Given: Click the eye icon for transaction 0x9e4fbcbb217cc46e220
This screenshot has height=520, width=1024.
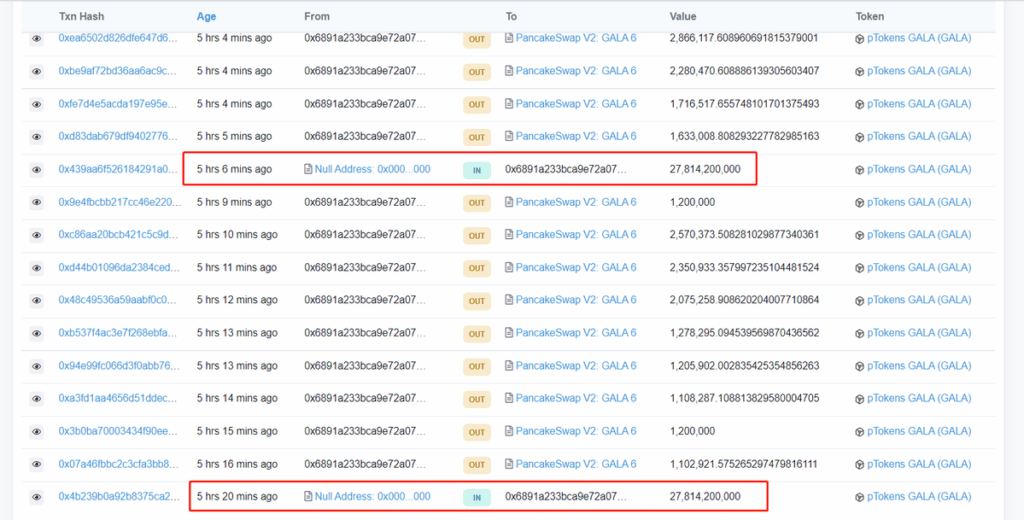Looking at the screenshot, I should coord(37,203).
